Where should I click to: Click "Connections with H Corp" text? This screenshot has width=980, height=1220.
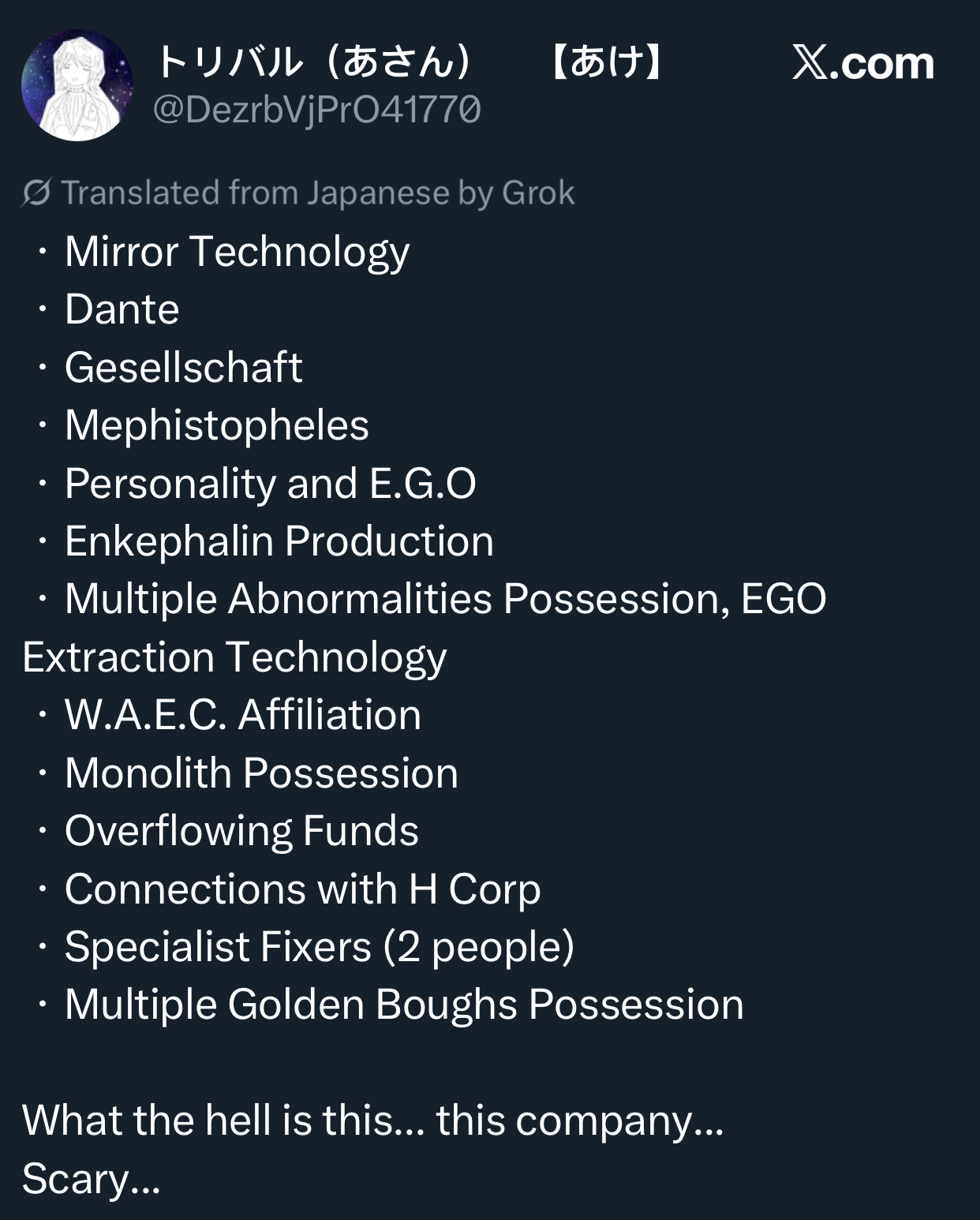[x=303, y=889]
